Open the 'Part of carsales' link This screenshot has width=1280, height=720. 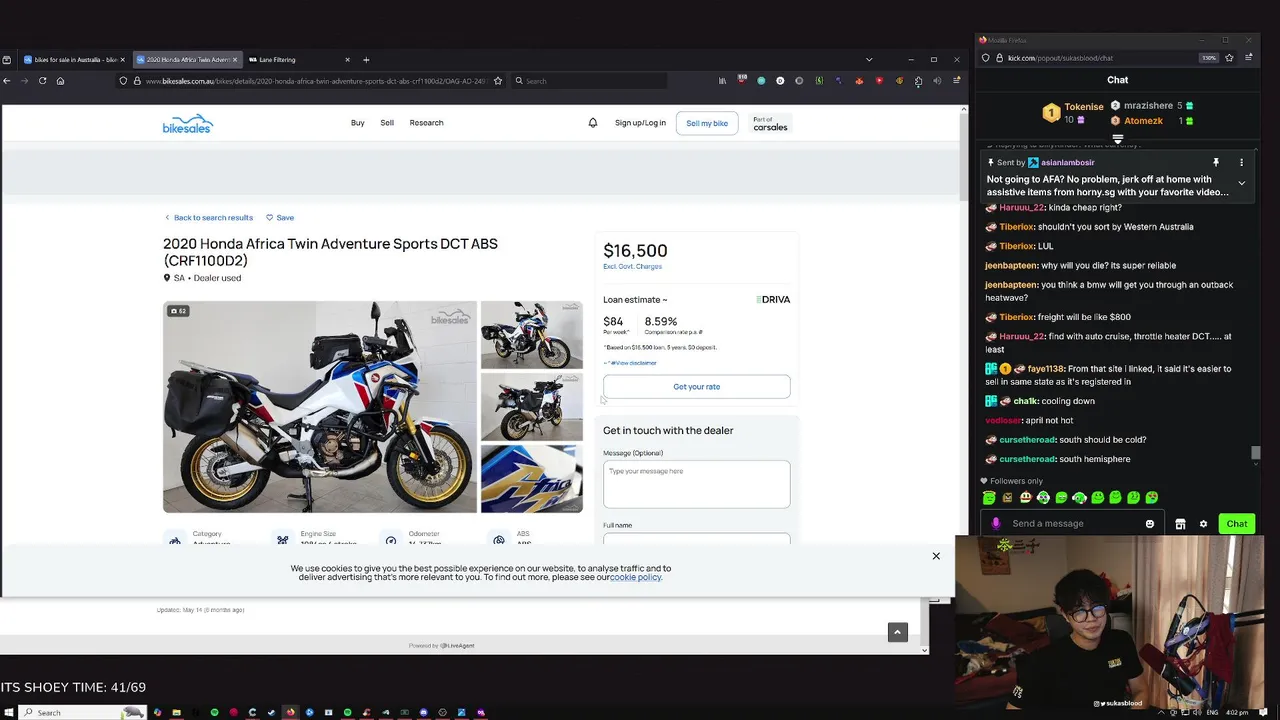[770, 124]
